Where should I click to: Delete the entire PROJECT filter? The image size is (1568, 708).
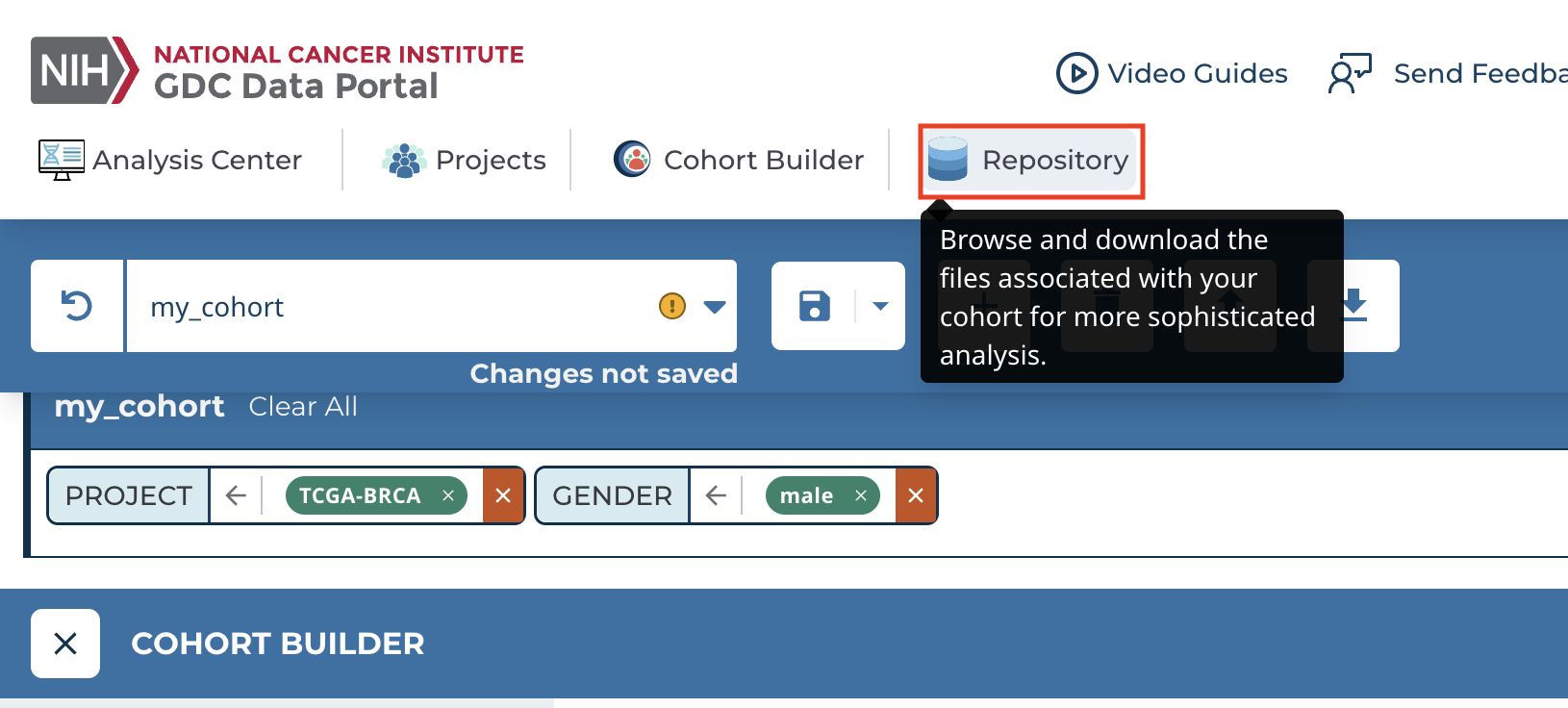click(x=503, y=495)
